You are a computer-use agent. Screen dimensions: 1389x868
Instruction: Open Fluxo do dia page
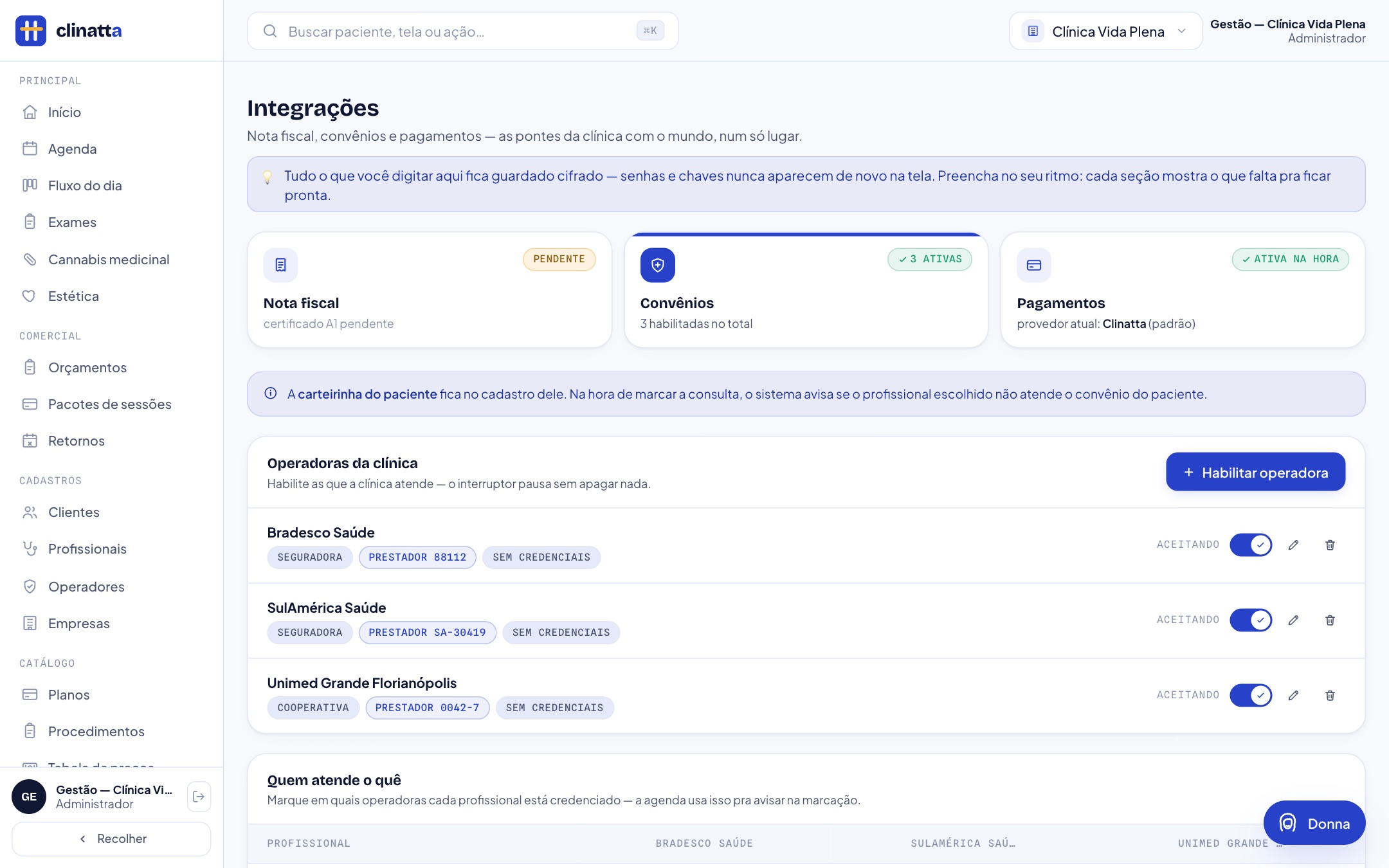click(x=111, y=185)
